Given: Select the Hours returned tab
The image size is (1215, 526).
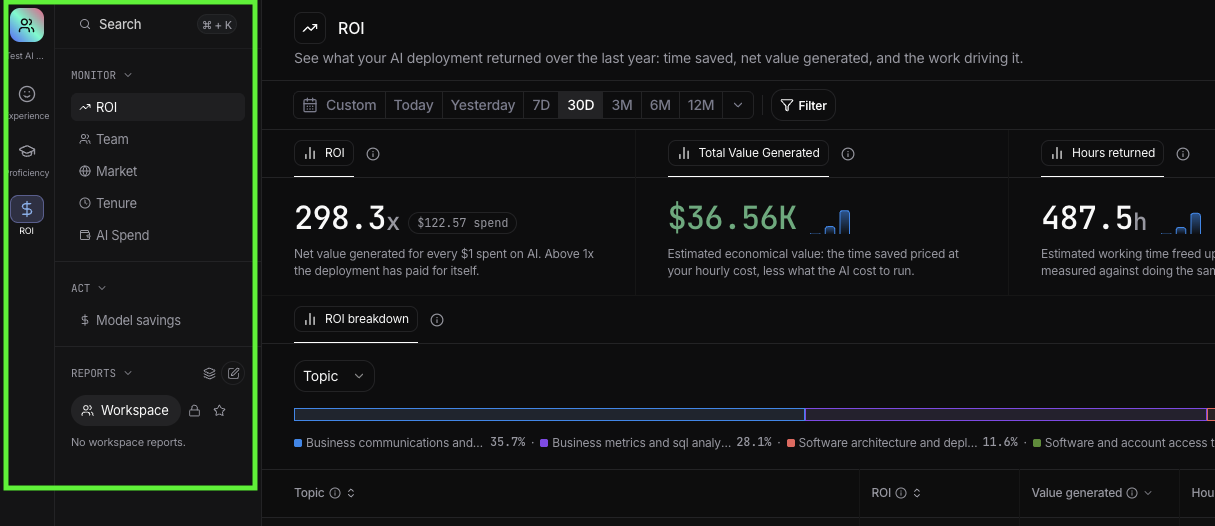Looking at the screenshot, I should coord(1102,153).
